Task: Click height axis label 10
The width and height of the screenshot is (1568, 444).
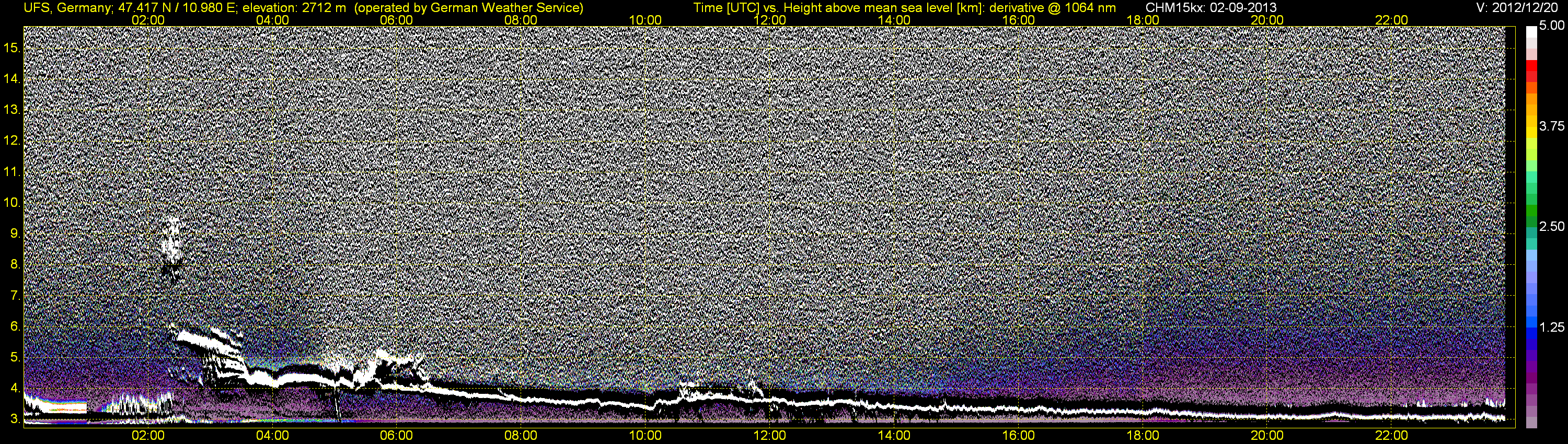Action: 12,203
